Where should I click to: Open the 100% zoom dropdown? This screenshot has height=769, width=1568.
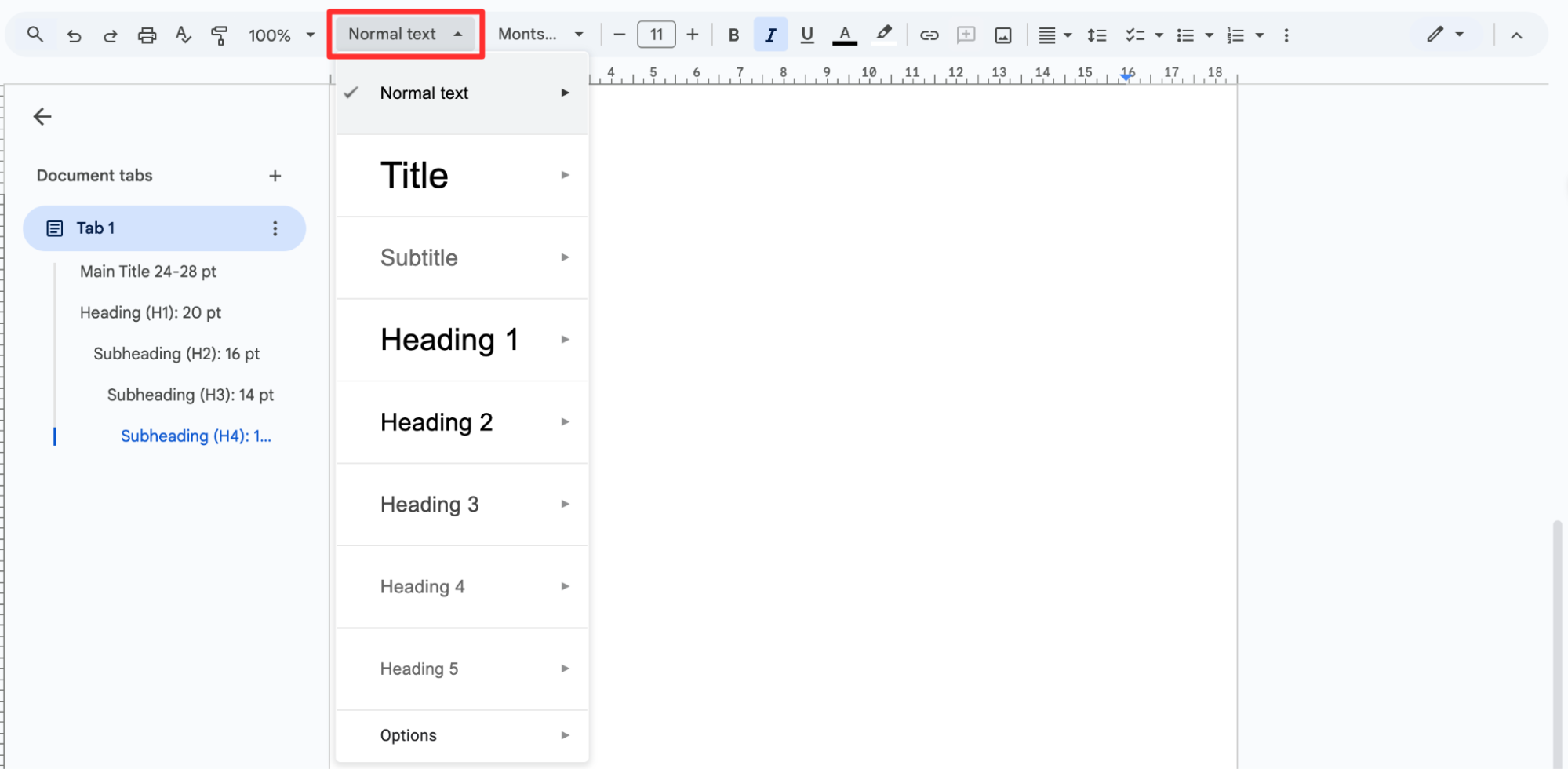pyautogui.click(x=281, y=35)
